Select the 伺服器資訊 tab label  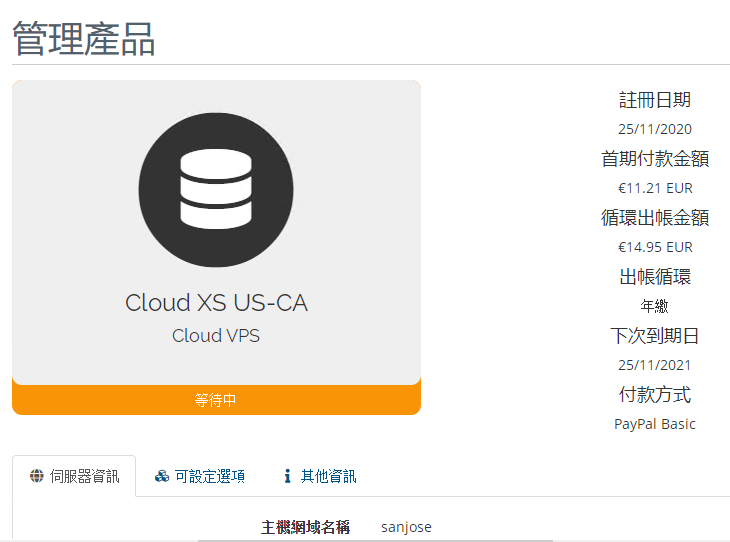coord(85,476)
